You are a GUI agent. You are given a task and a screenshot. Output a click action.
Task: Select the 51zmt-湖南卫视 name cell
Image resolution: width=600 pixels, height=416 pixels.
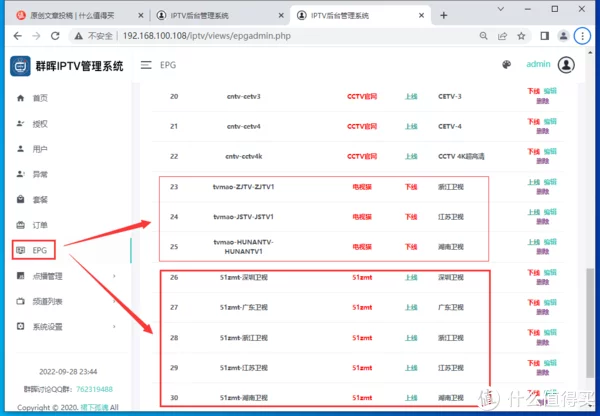click(244, 398)
